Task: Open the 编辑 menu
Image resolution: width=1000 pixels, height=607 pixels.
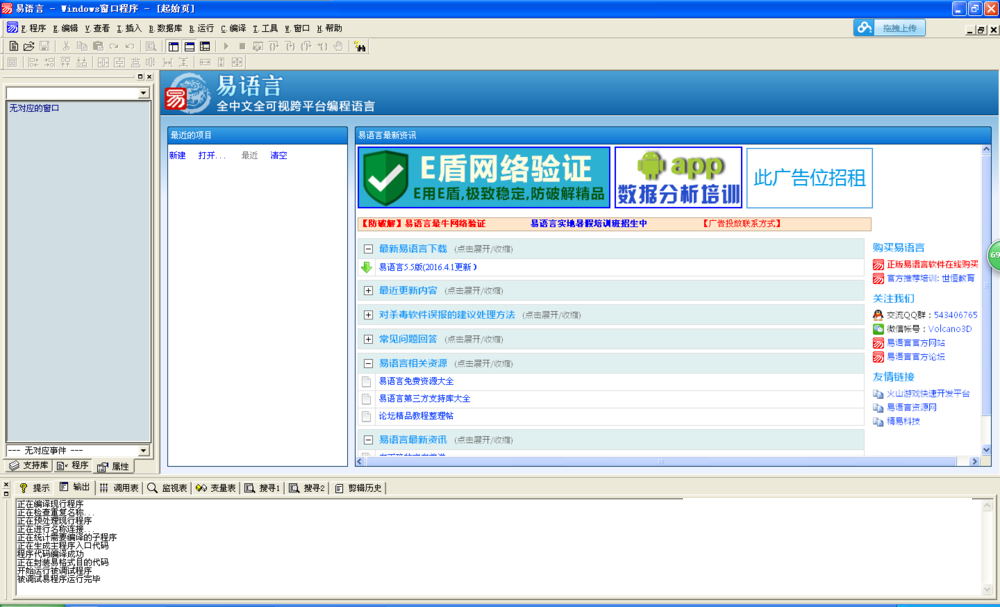Action: pyautogui.click(x=66, y=28)
